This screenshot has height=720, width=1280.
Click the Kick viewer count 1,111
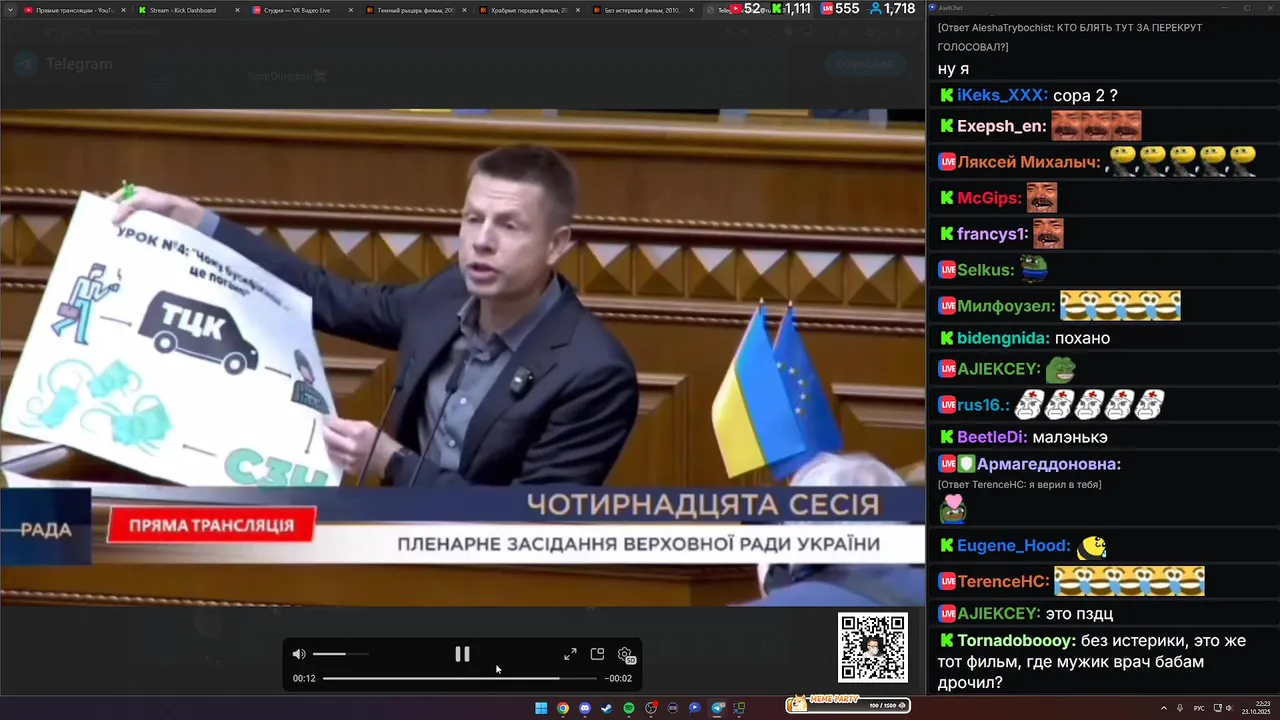tap(789, 9)
